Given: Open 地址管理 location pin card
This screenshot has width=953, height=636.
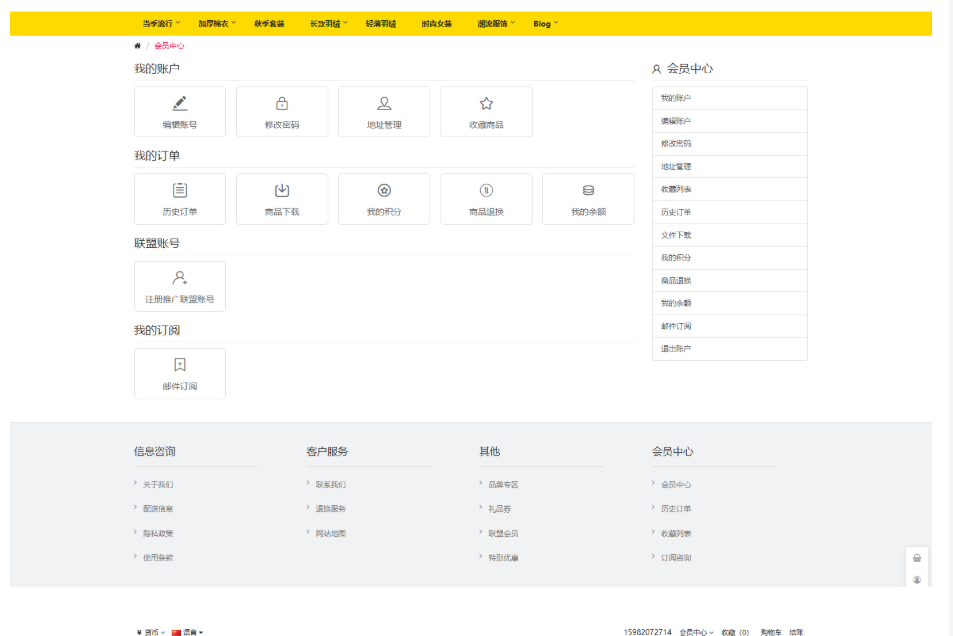Looking at the screenshot, I should tap(384, 111).
